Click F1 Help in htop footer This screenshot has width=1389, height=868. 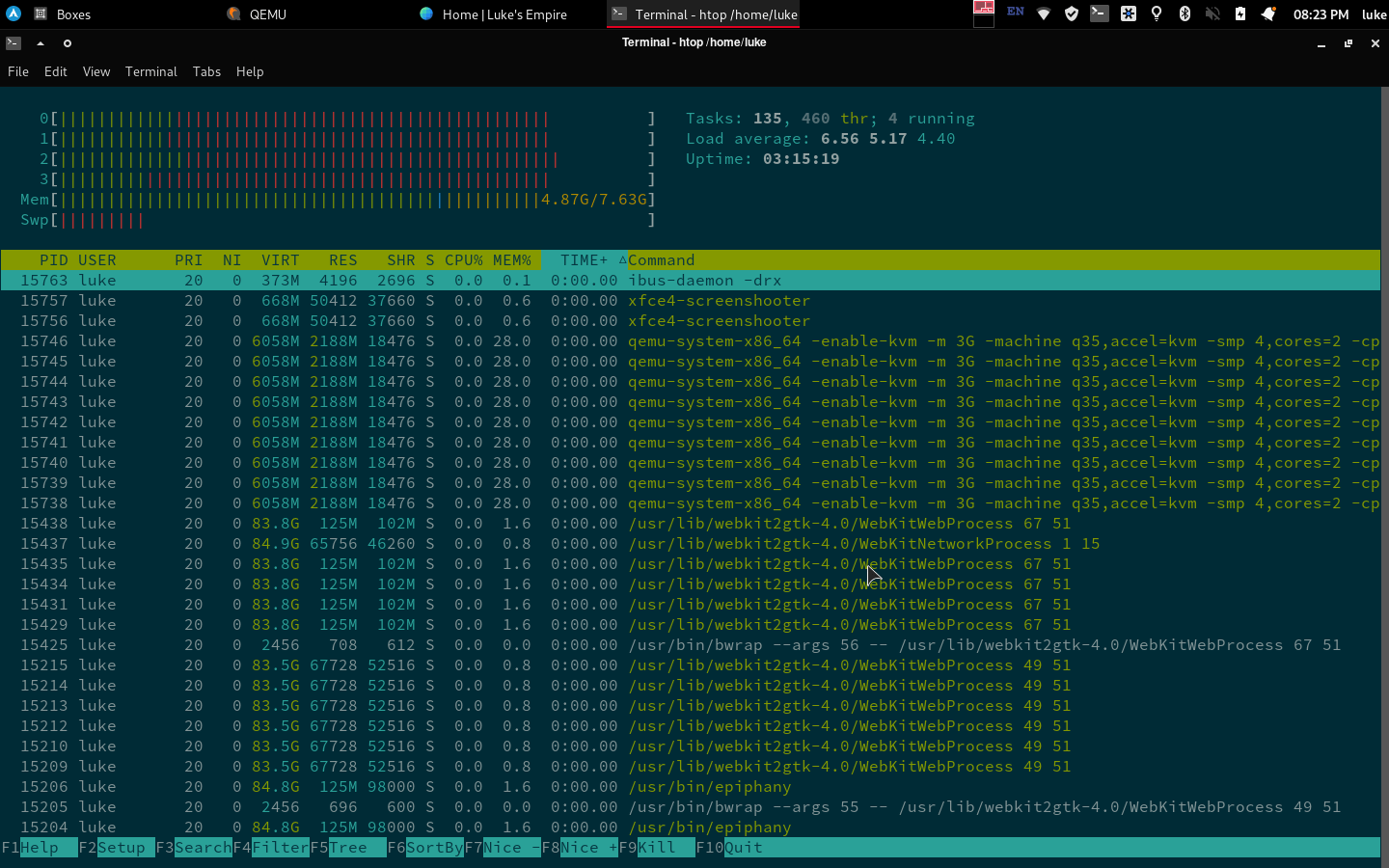point(40,847)
